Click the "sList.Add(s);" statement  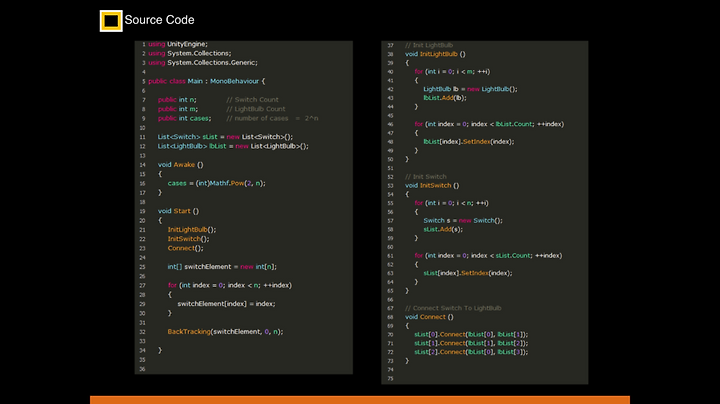coord(443,229)
